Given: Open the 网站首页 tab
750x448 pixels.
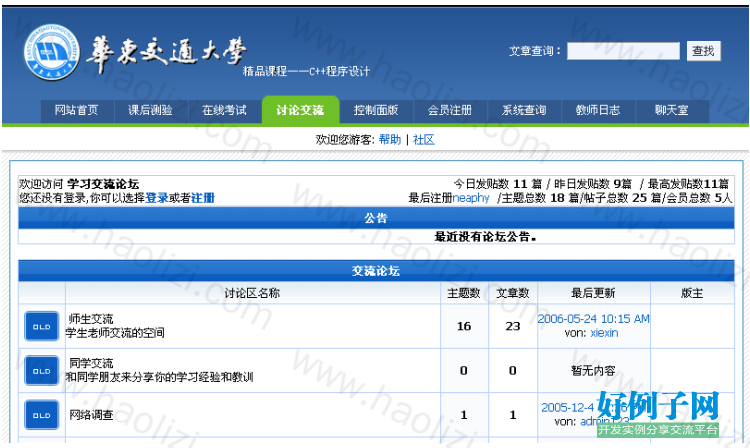Looking at the screenshot, I should (77, 110).
